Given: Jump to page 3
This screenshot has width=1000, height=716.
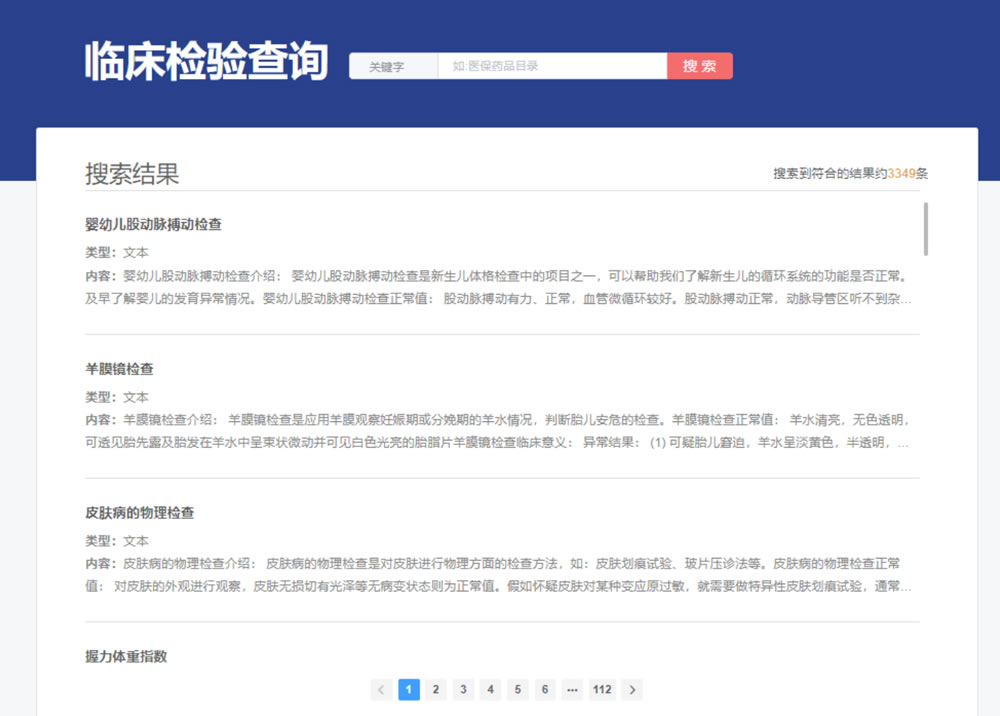Looking at the screenshot, I should coord(463,689).
